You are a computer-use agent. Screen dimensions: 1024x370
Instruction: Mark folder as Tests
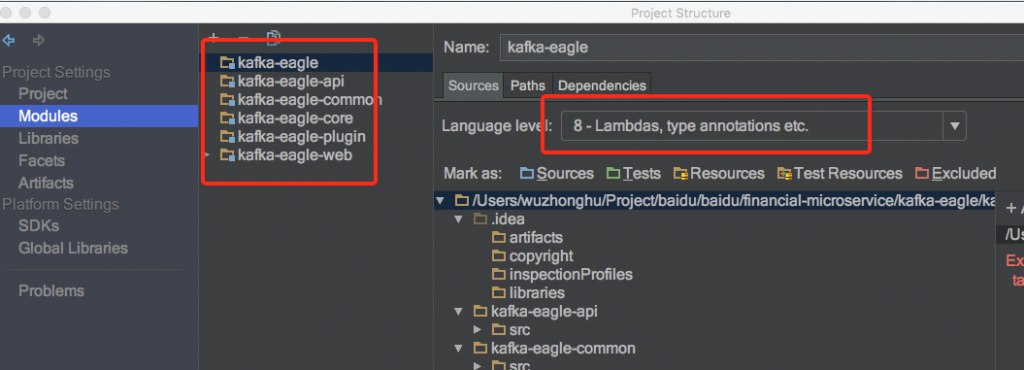[x=633, y=174]
